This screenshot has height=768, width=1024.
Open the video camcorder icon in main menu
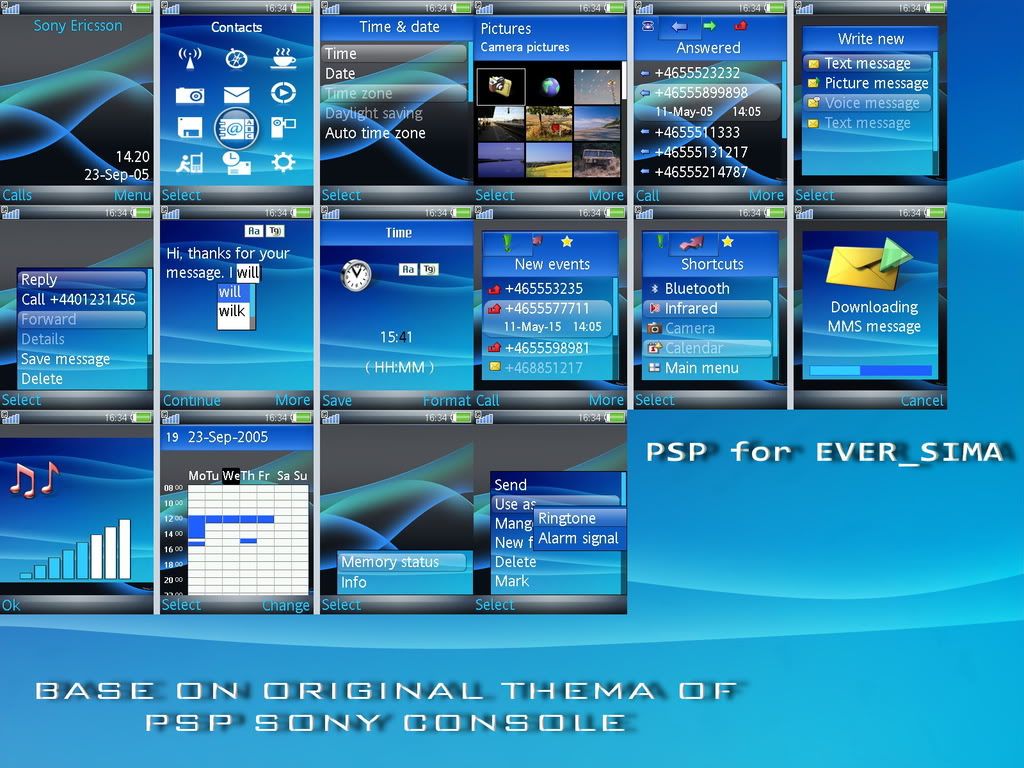click(x=283, y=127)
